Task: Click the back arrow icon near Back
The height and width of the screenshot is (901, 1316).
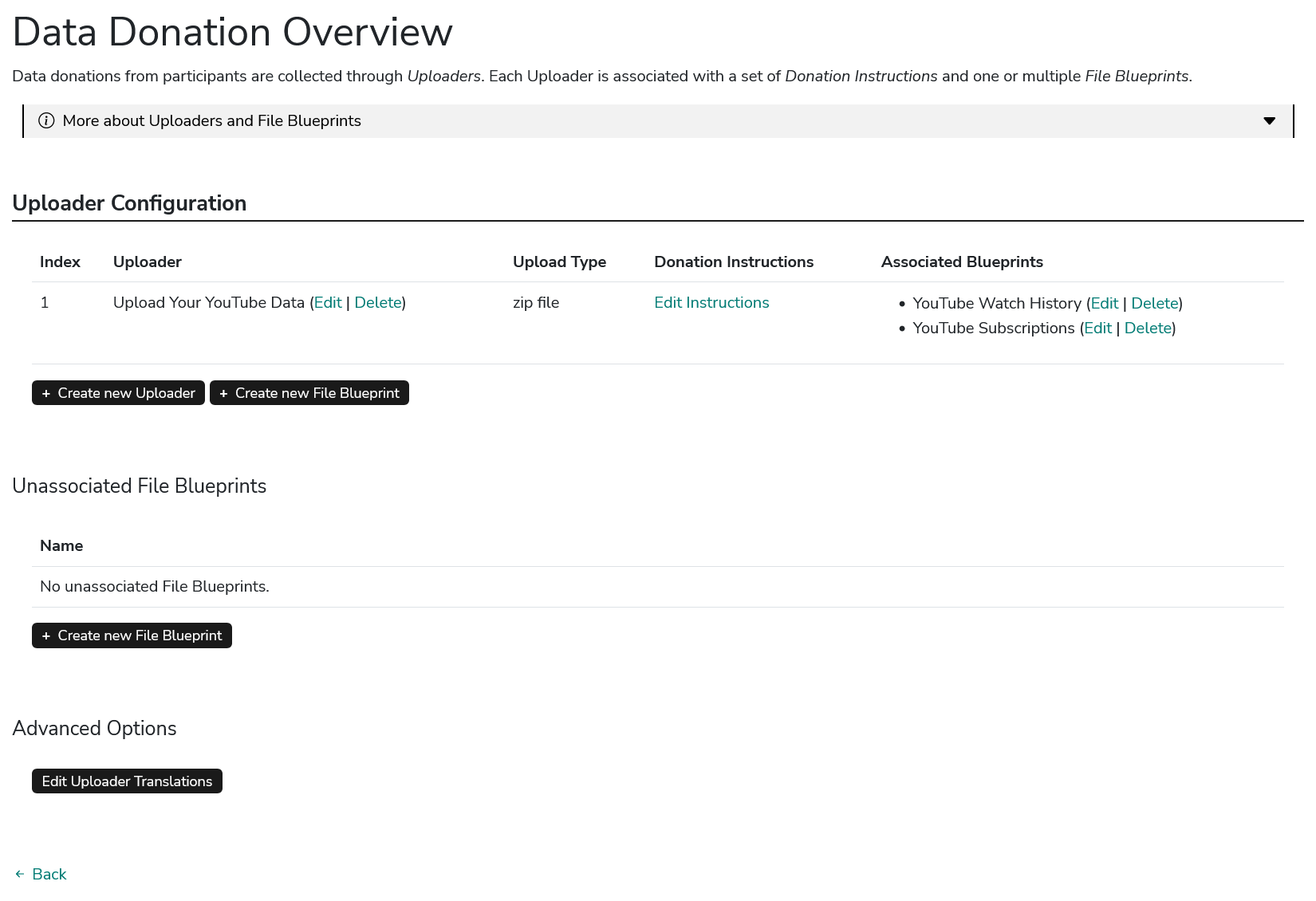Action: pos(18,874)
